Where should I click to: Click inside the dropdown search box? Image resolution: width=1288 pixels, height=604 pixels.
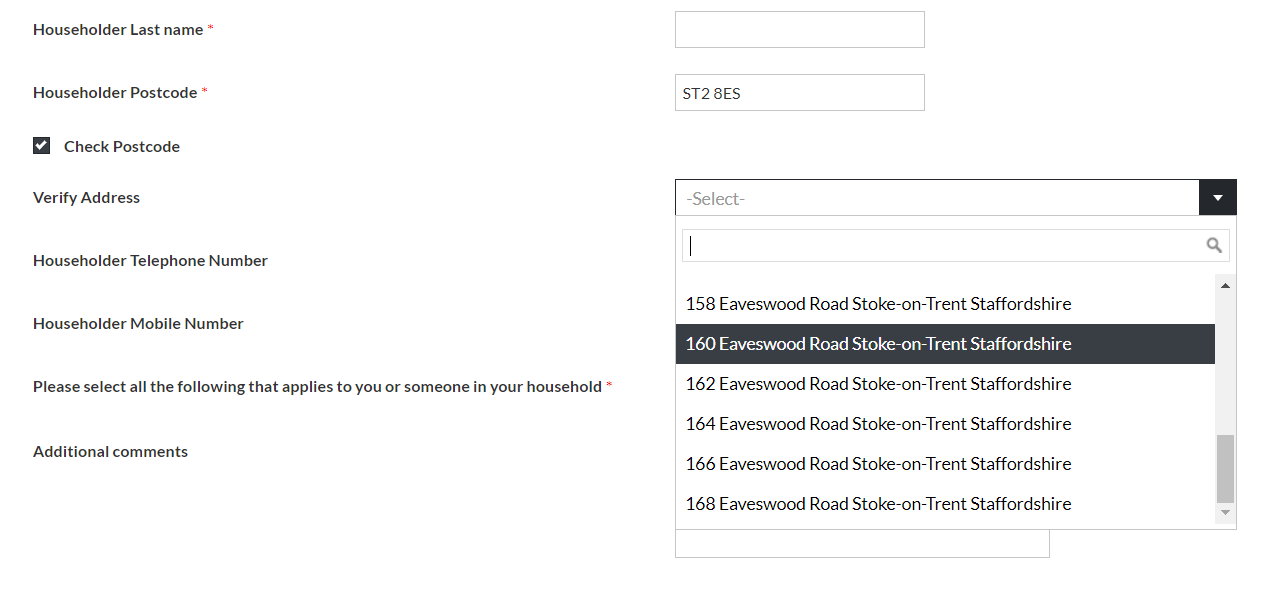(940, 244)
